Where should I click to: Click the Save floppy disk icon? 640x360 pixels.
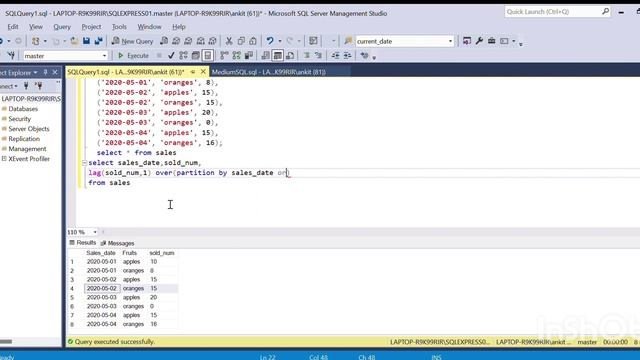tap(86, 41)
